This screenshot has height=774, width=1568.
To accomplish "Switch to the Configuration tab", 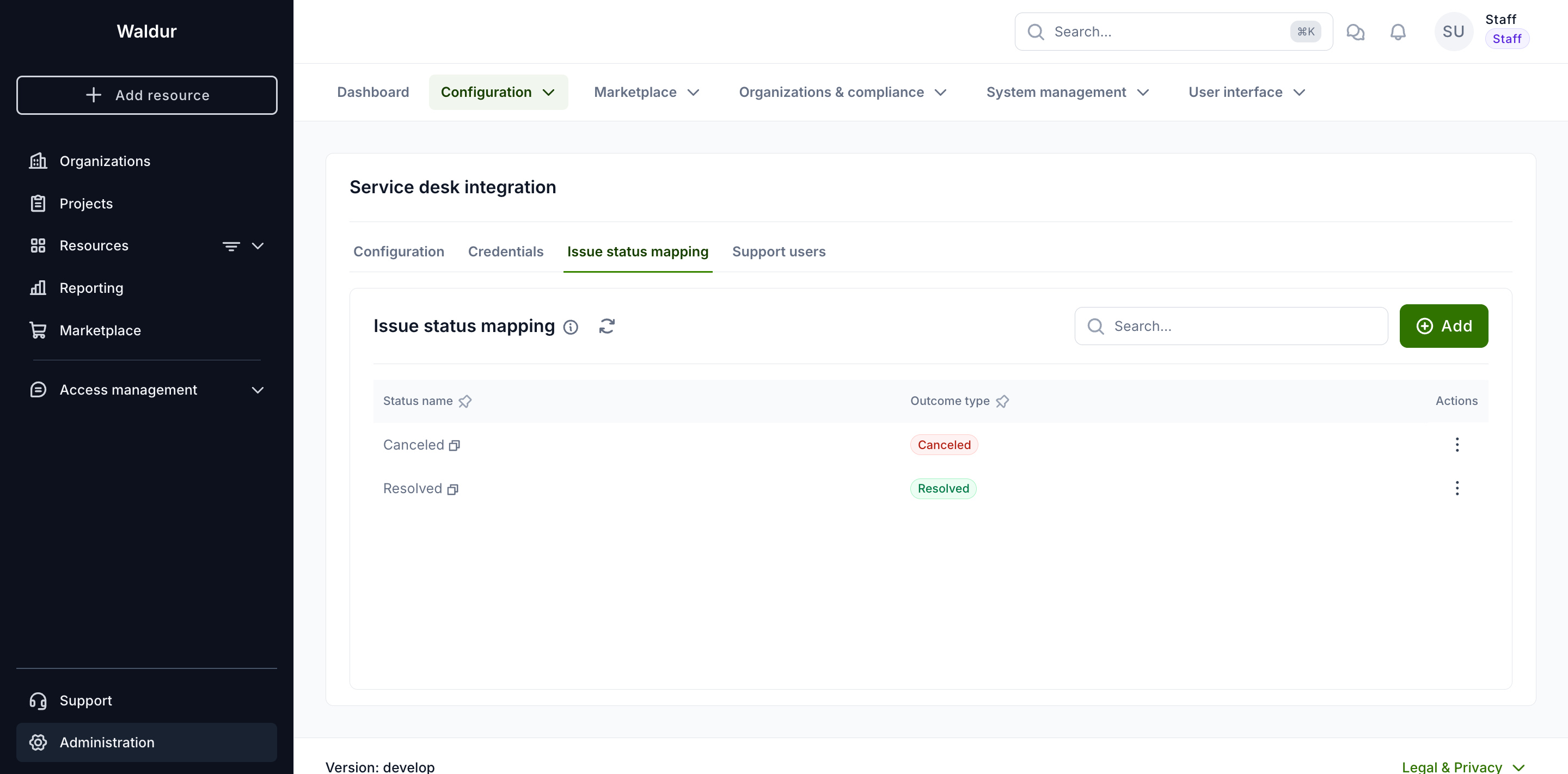I will (x=399, y=252).
